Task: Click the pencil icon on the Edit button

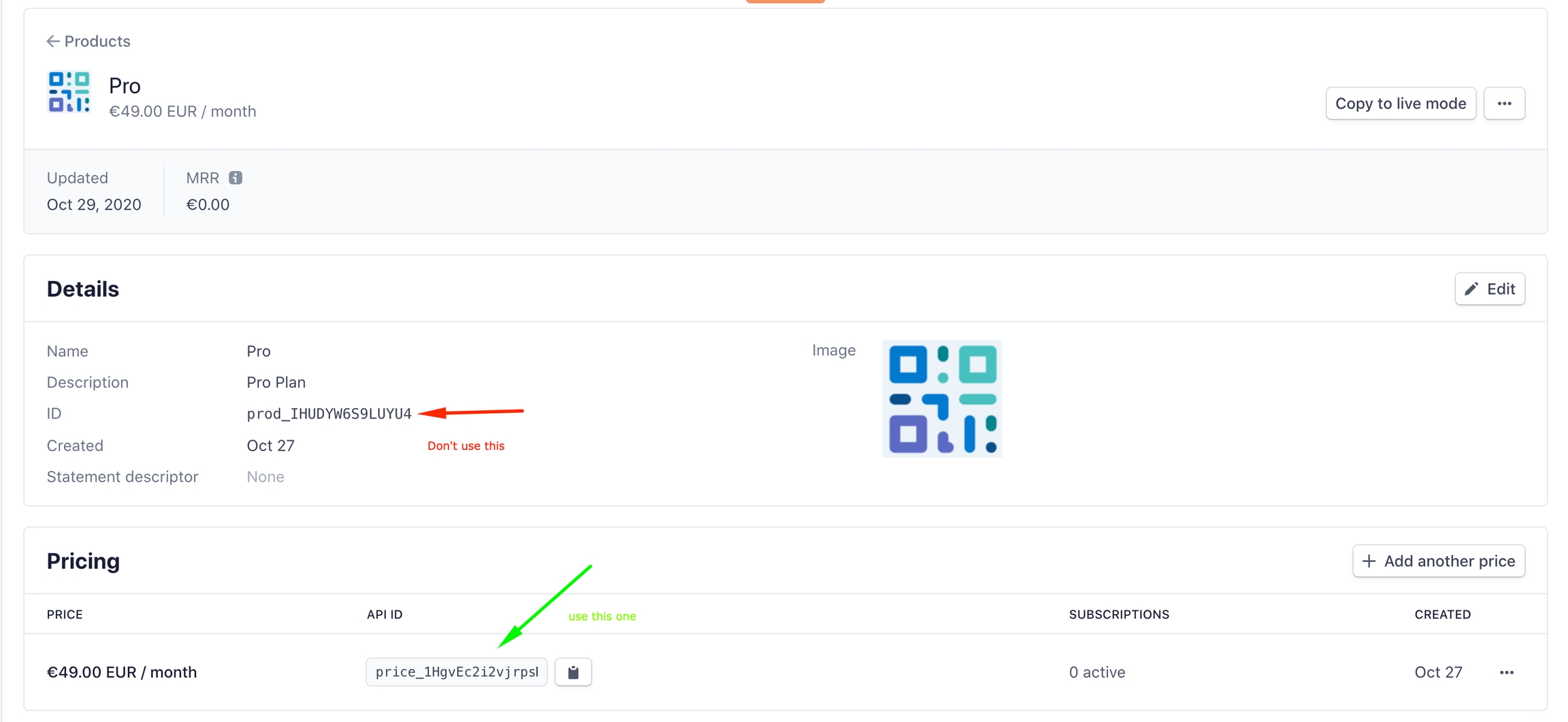Action: 1471,289
